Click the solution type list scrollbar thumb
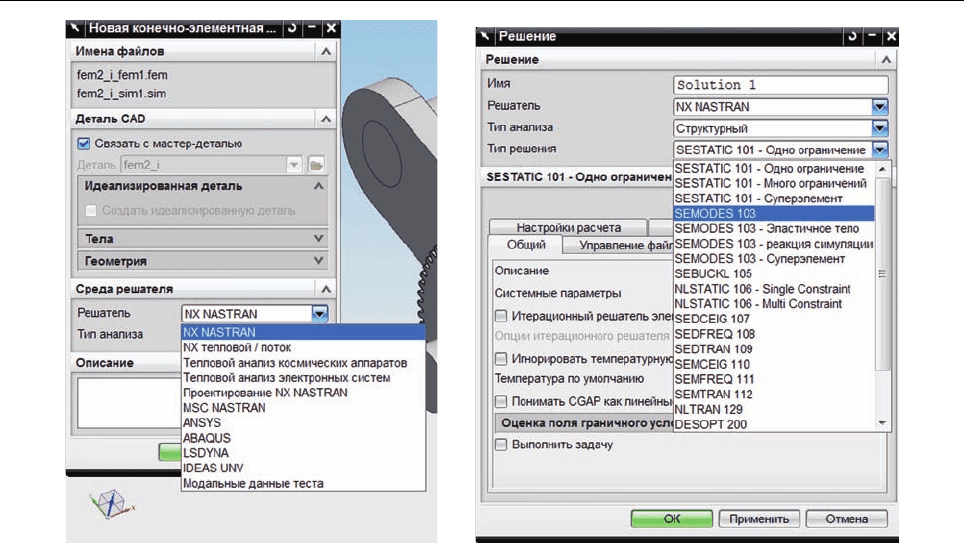This screenshot has width=964, height=543. [882, 274]
